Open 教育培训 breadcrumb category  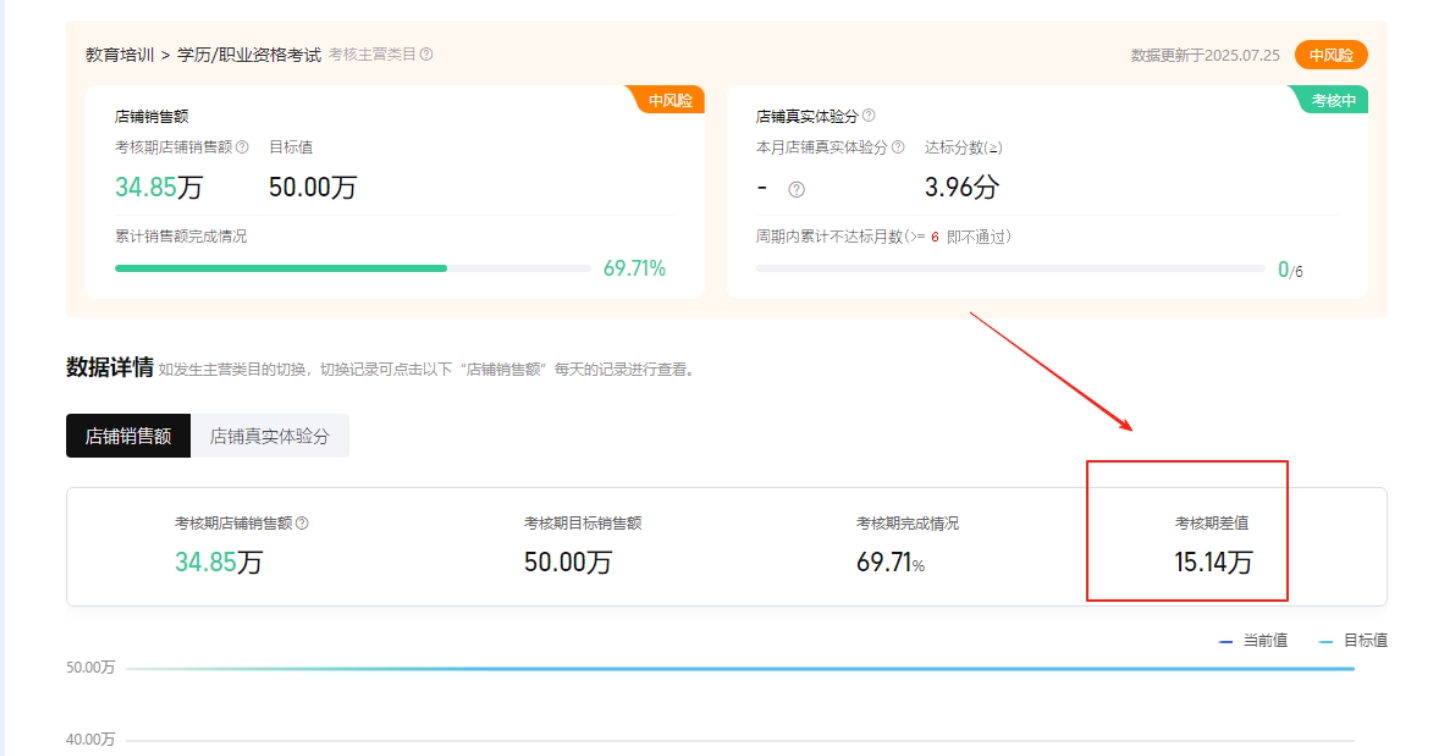click(119, 55)
